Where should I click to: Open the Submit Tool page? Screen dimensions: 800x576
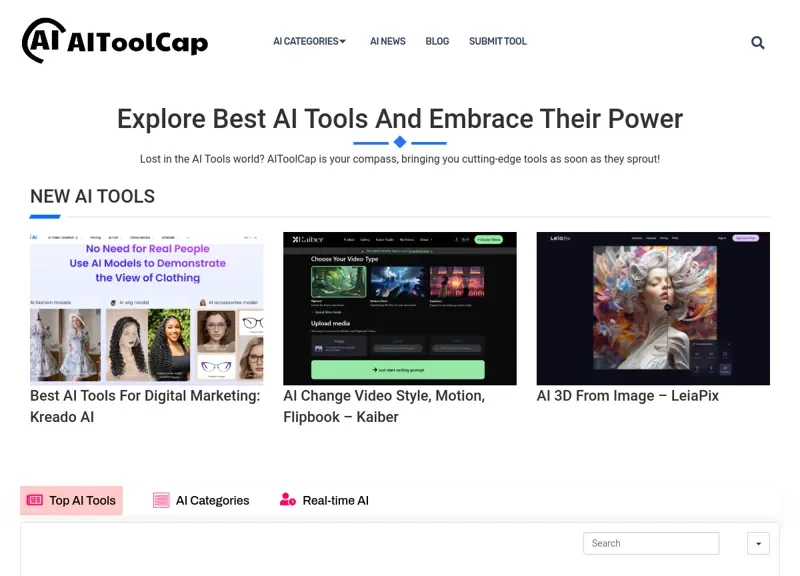498,41
